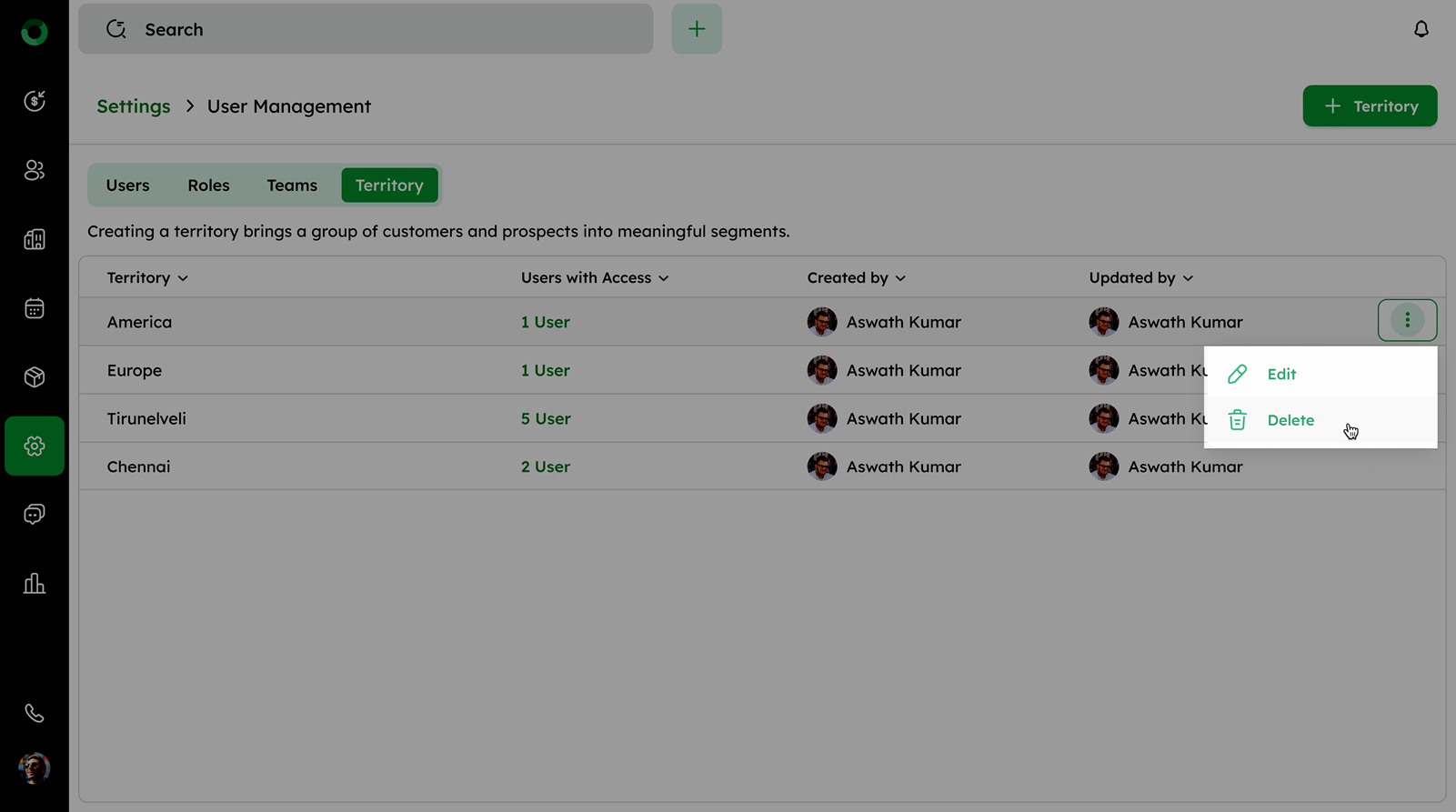
Task: Go to Settings breadcrumb link
Action: click(x=134, y=106)
